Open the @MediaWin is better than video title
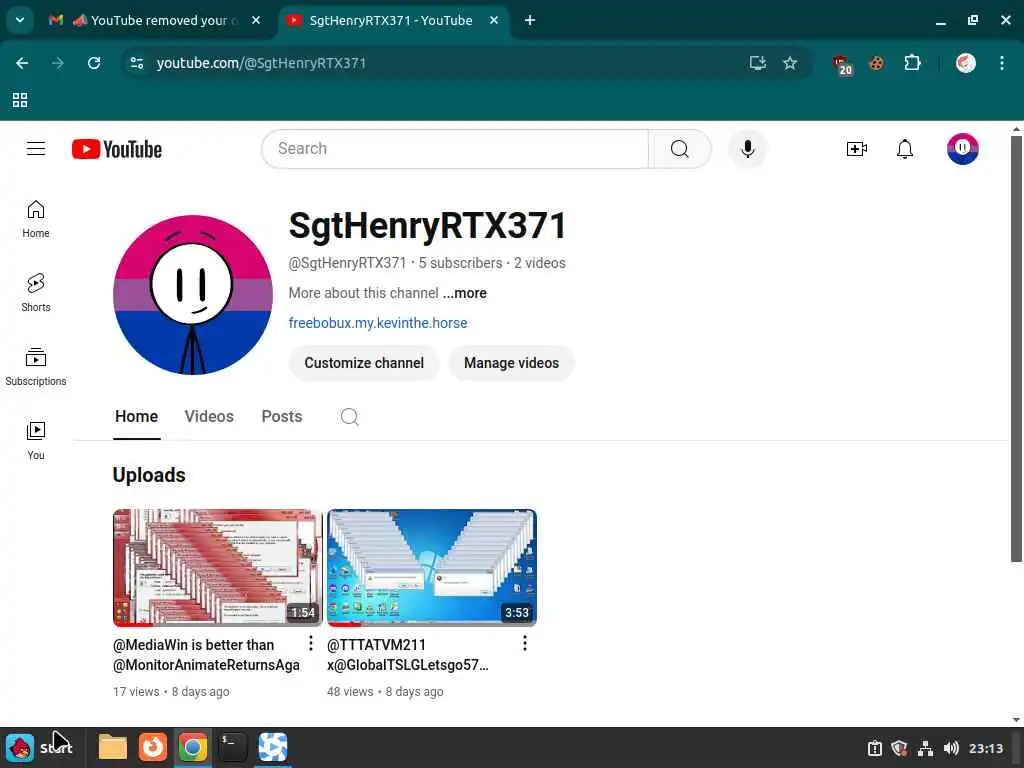This screenshot has height=768, width=1024. pyautogui.click(x=206, y=654)
